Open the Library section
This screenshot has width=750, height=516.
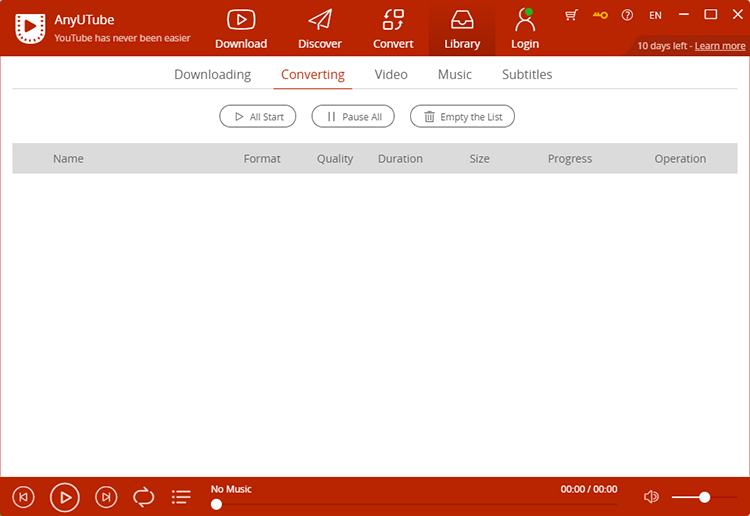(x=462, y=29)
